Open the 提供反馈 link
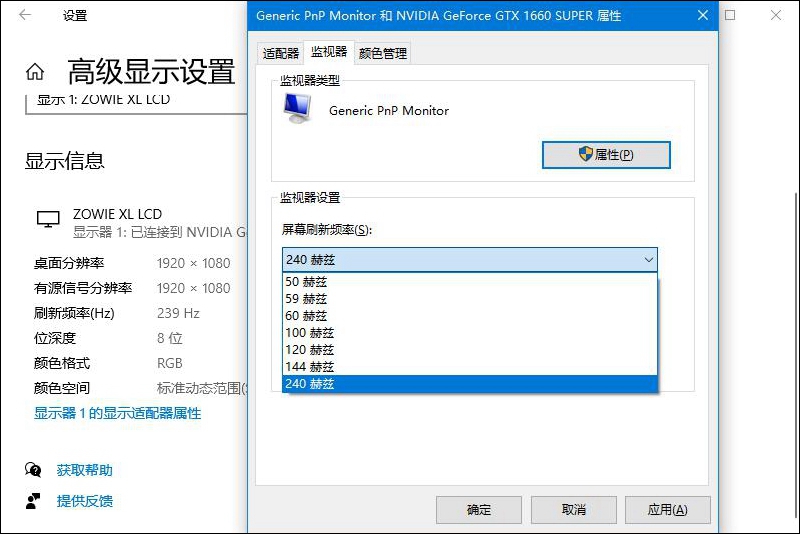 (x=85, y=501)
